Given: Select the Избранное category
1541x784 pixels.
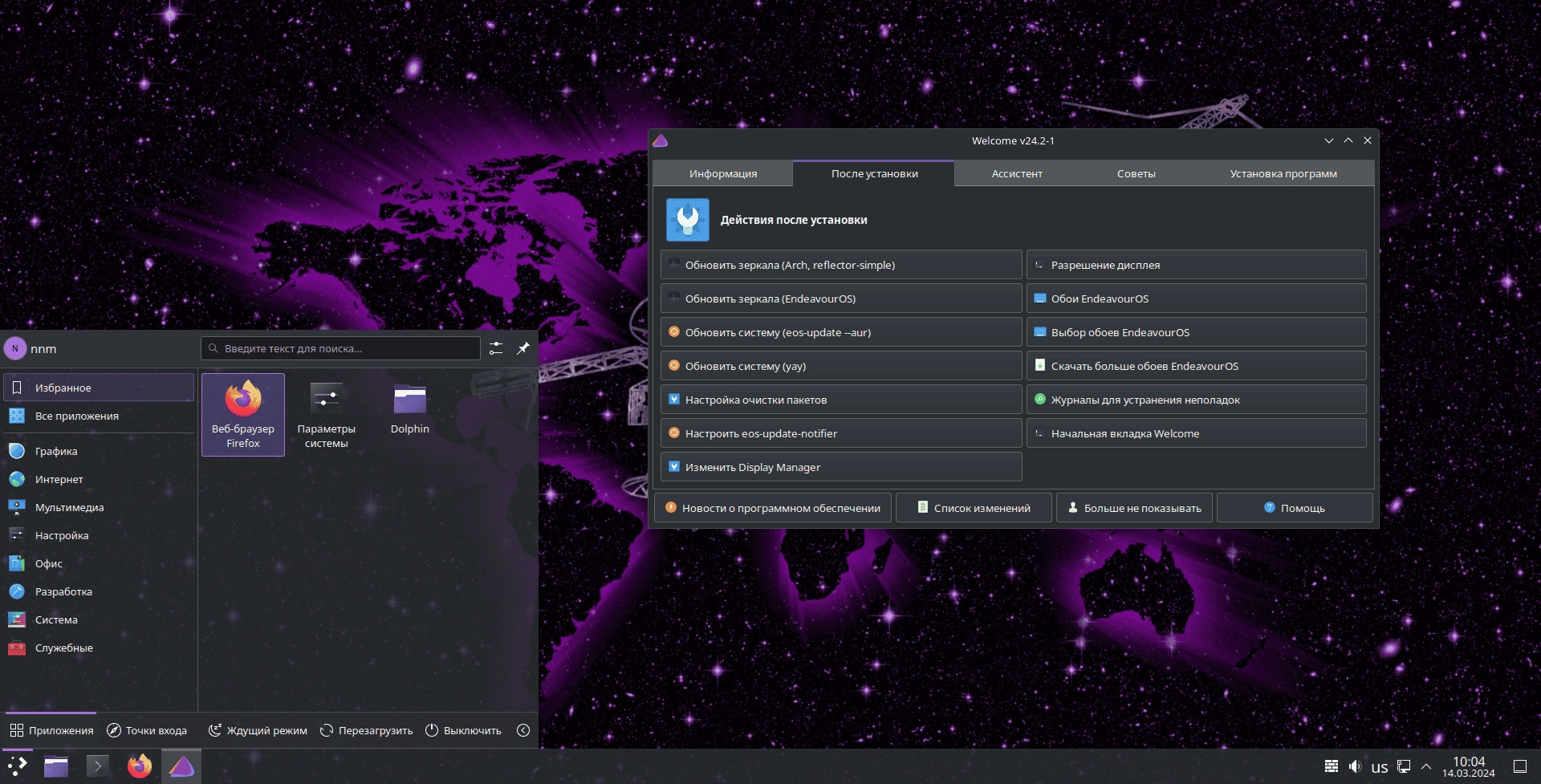Looking at the screenshot, I should click(x=99, y=388).
